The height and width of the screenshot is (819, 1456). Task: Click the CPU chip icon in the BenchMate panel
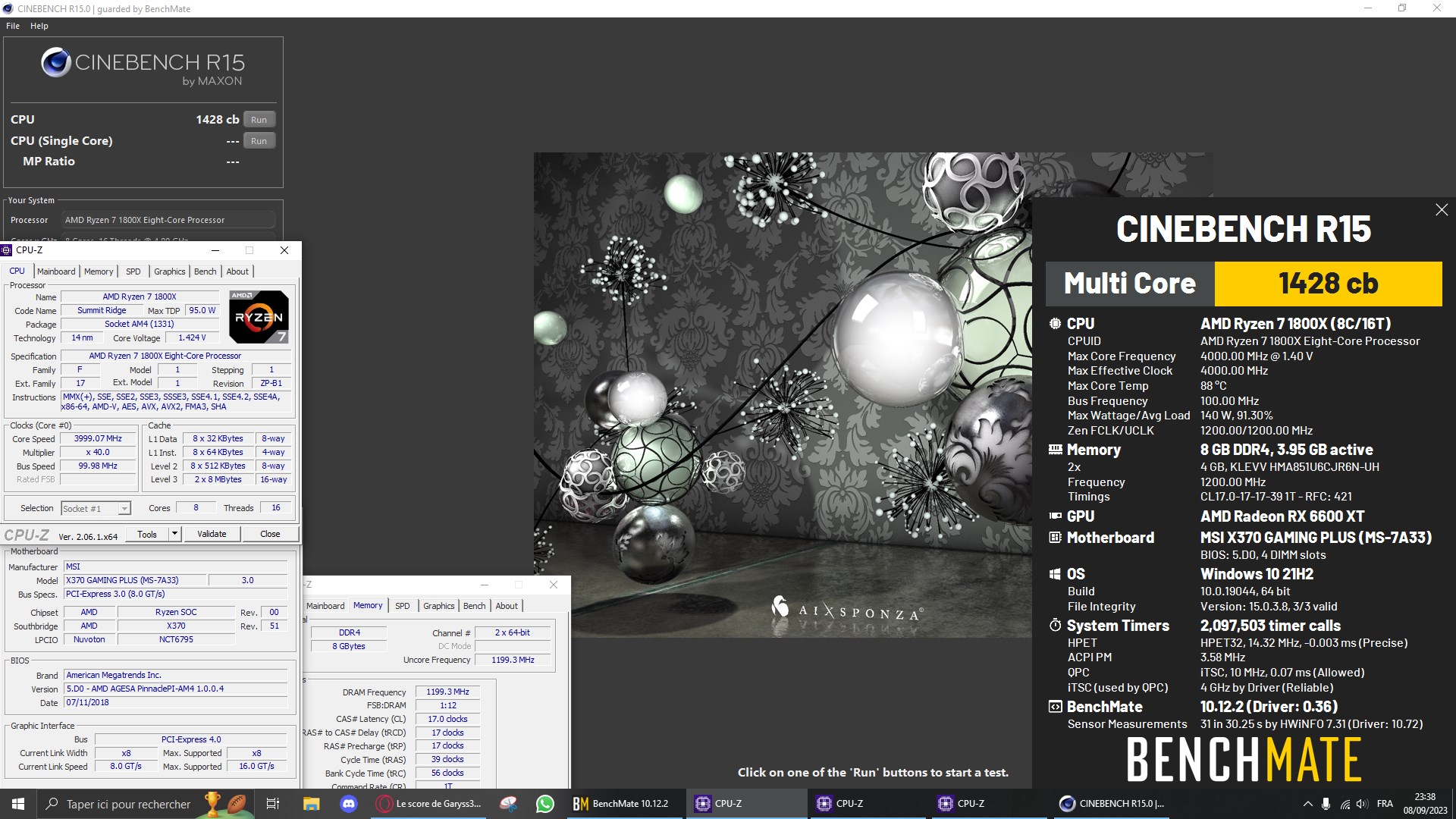tap(1055, 324)
